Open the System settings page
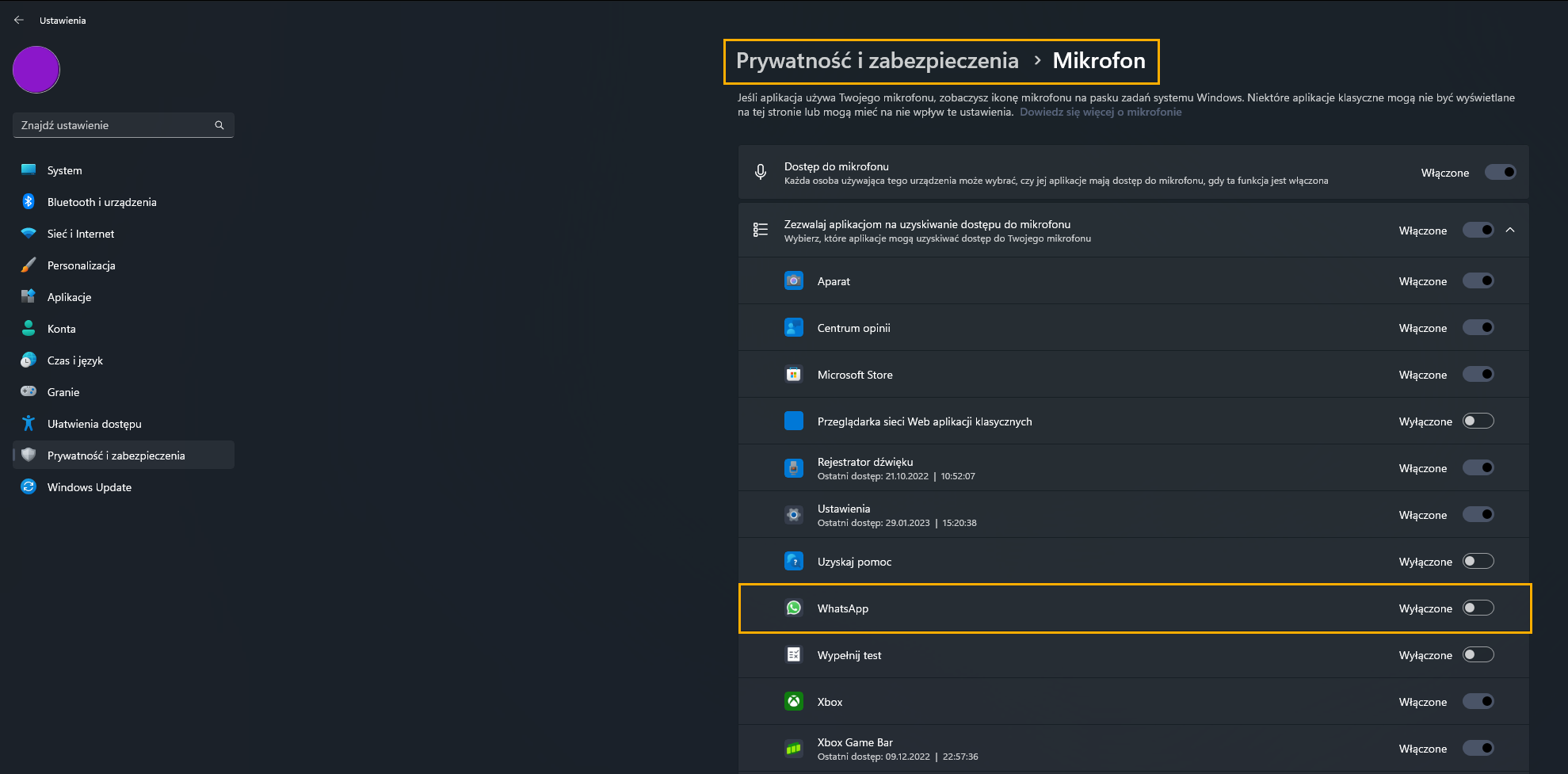This screenshot has height=774, width=1568. tap(124, 170)
